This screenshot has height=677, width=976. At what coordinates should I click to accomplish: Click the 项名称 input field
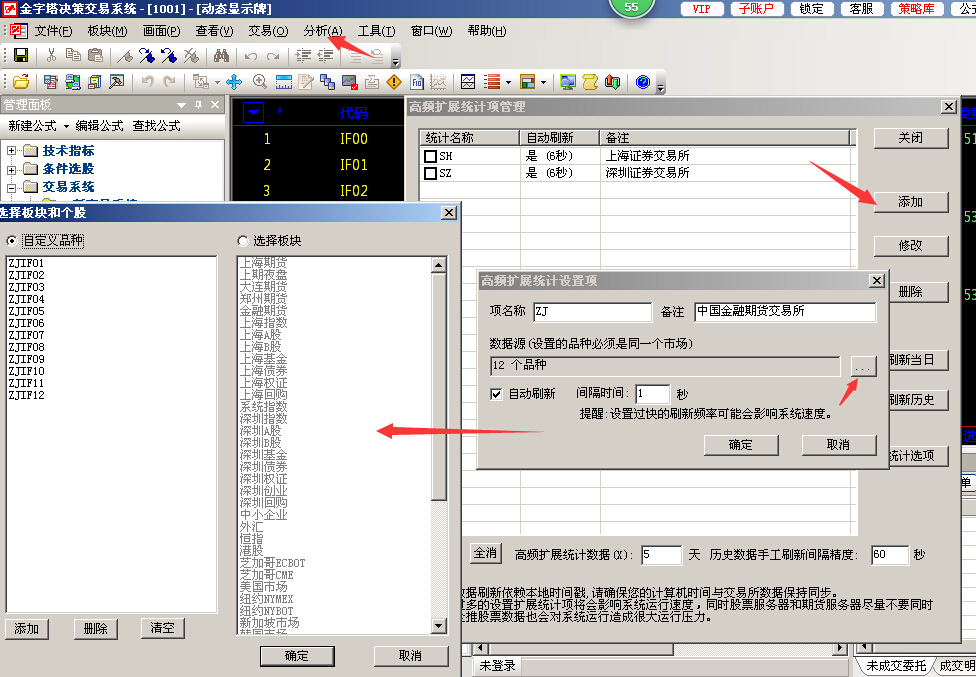[590, 312]
